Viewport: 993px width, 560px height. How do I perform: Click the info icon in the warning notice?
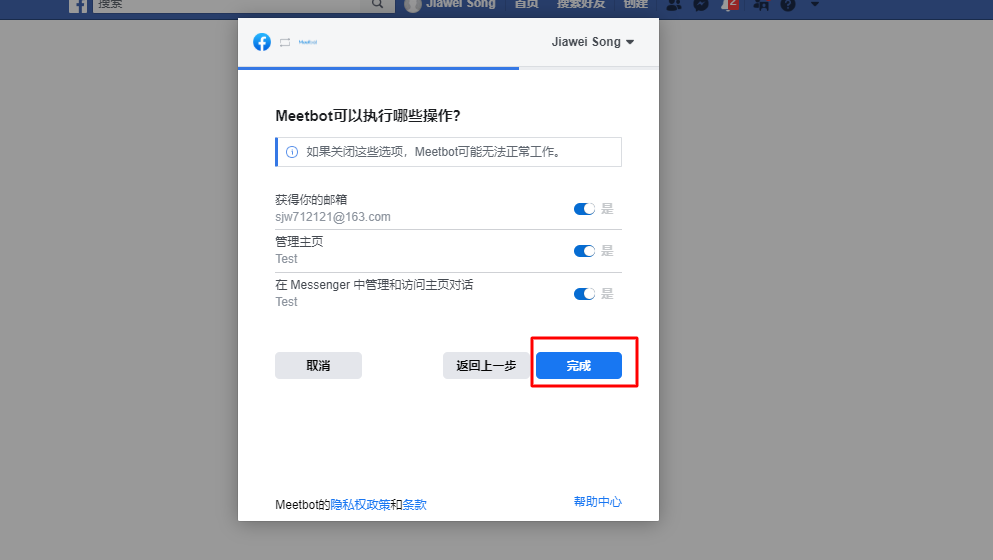(x=292, y=152)
